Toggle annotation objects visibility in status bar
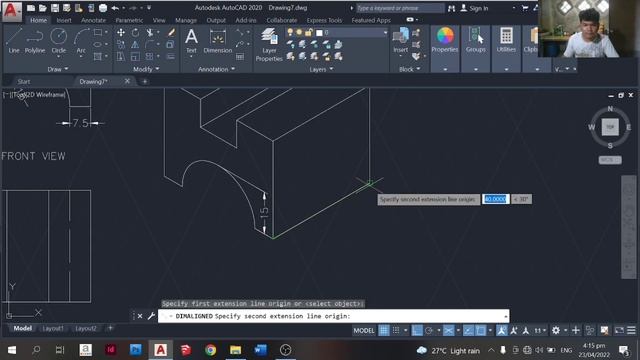640x360 pixels. 501,330
